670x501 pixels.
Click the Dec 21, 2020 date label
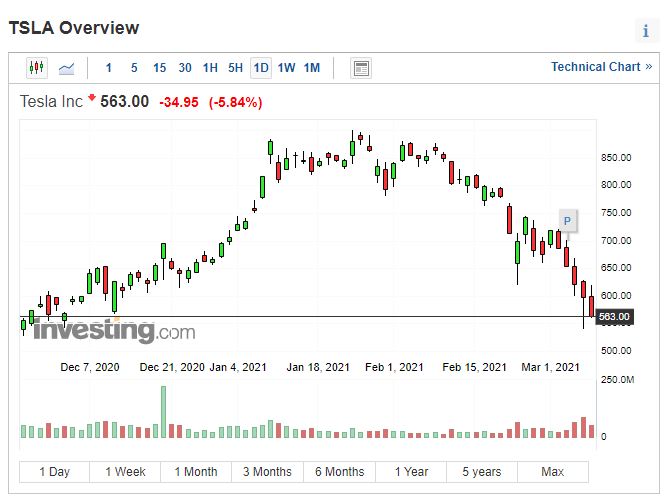(172, 367)
